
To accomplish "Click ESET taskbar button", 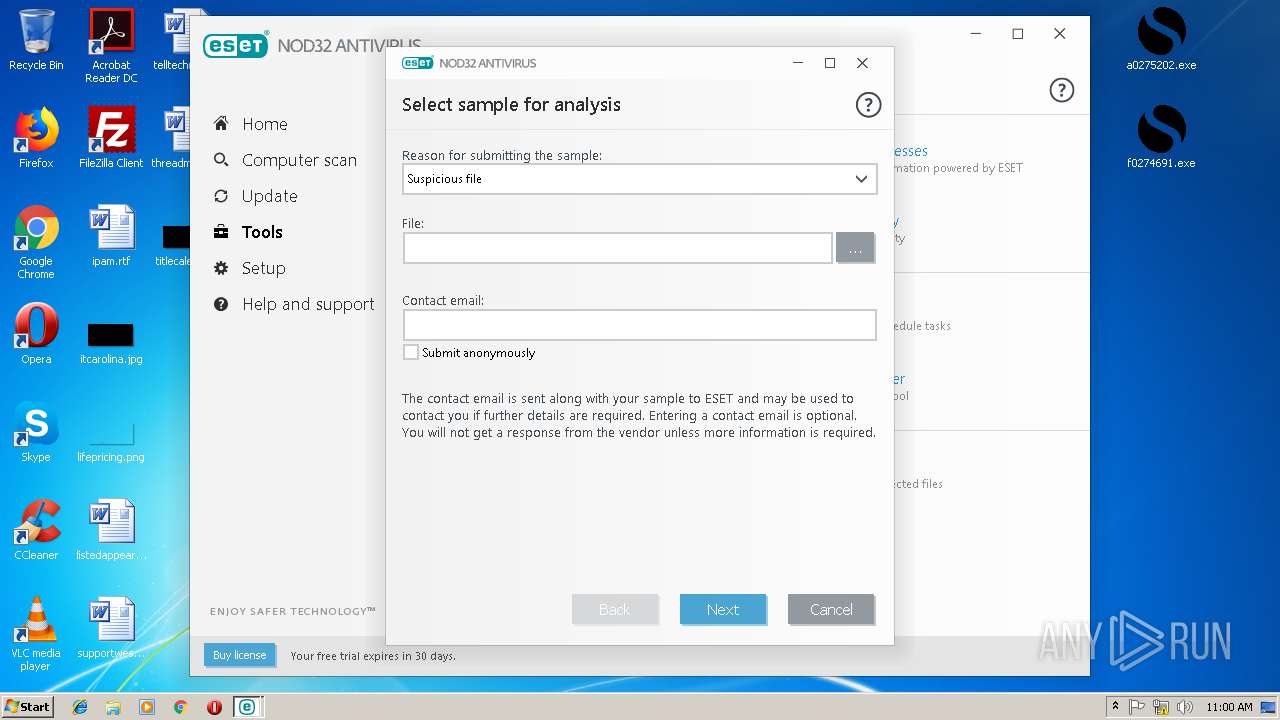I will point(246,707).
